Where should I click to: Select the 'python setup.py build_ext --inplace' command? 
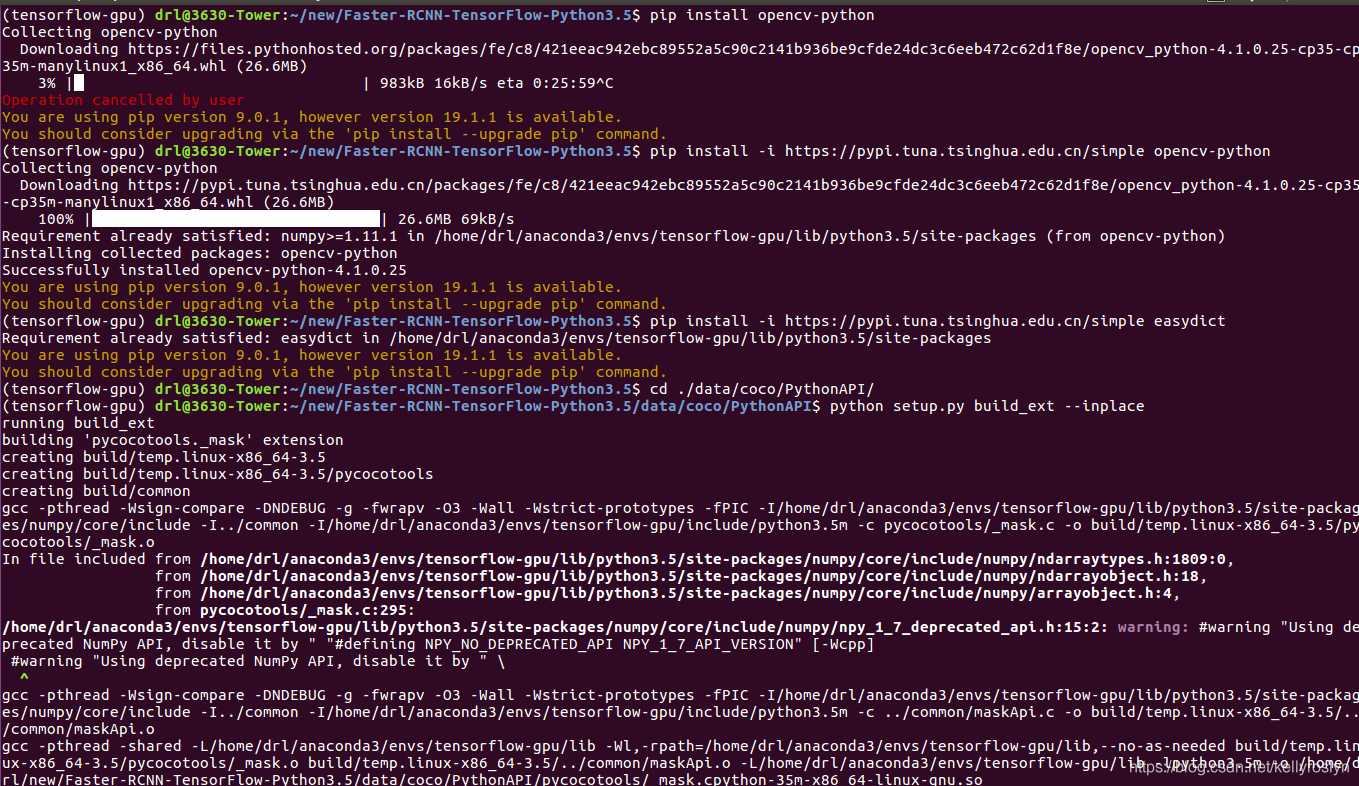point(987,406)
